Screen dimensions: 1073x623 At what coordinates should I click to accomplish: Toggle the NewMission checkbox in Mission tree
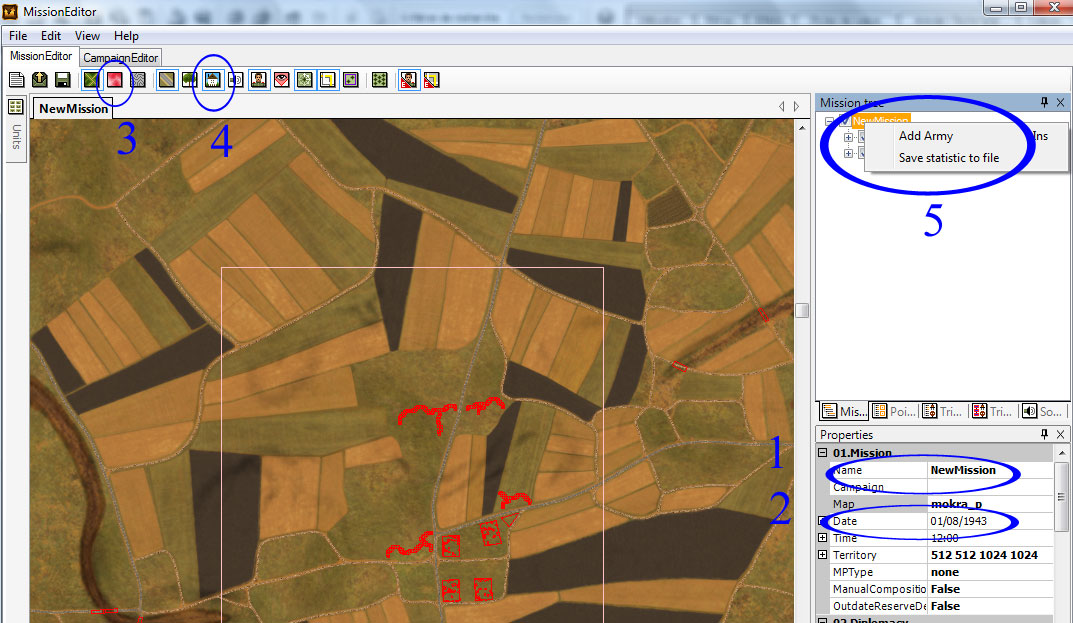(844, 122)
